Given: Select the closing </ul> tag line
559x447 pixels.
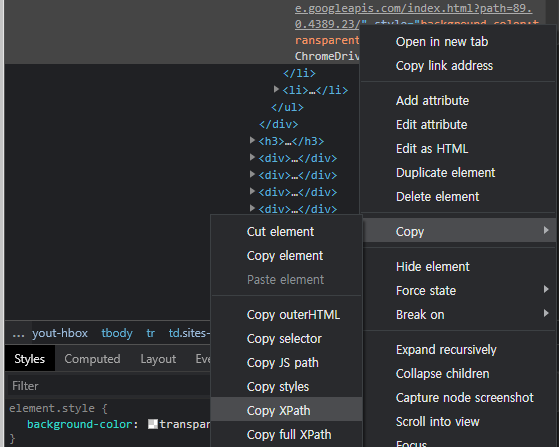Looking at the screenshot, I should 287,107.
